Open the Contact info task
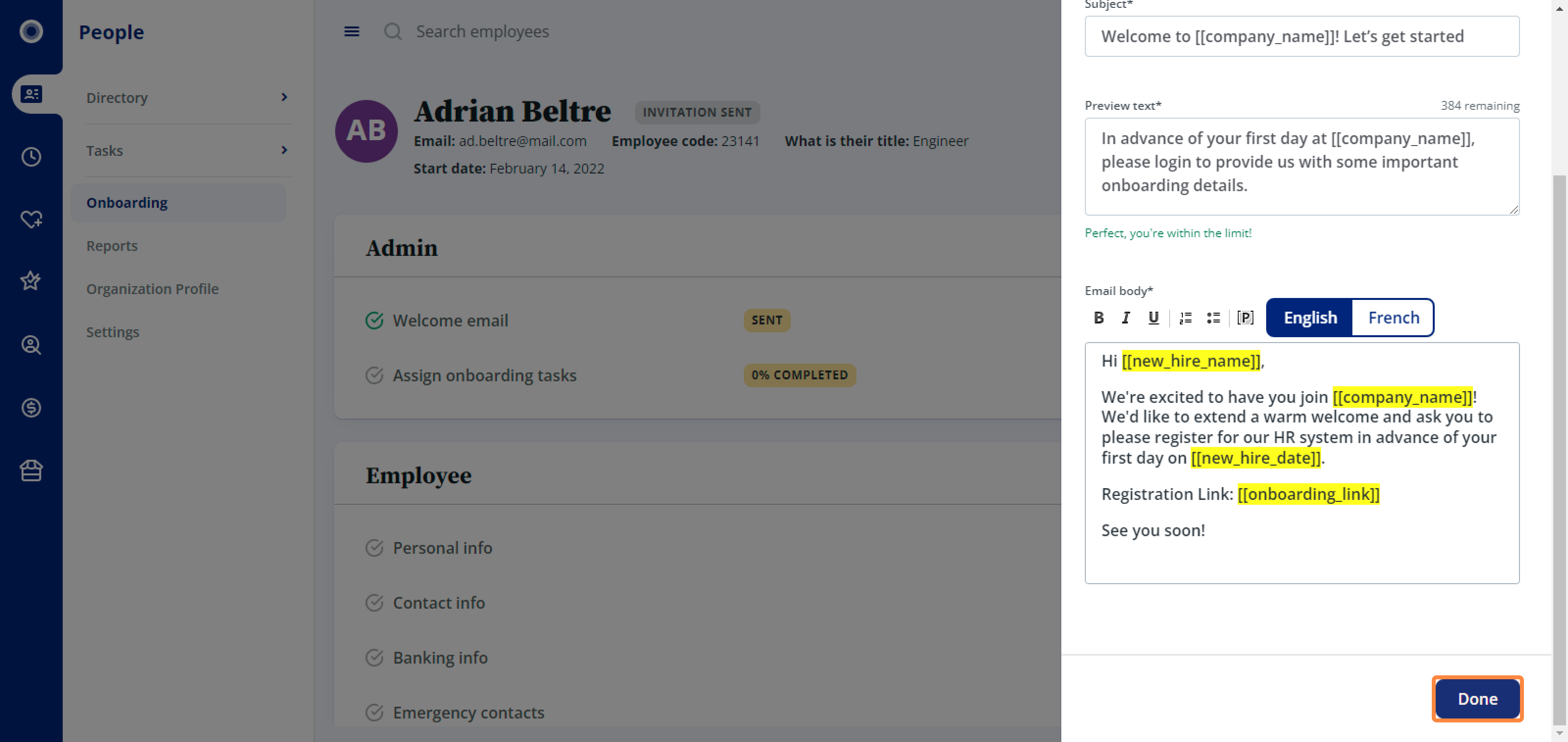Image resolution: width=1568 pixels, height=742 pixels. [x=439, y=603]
